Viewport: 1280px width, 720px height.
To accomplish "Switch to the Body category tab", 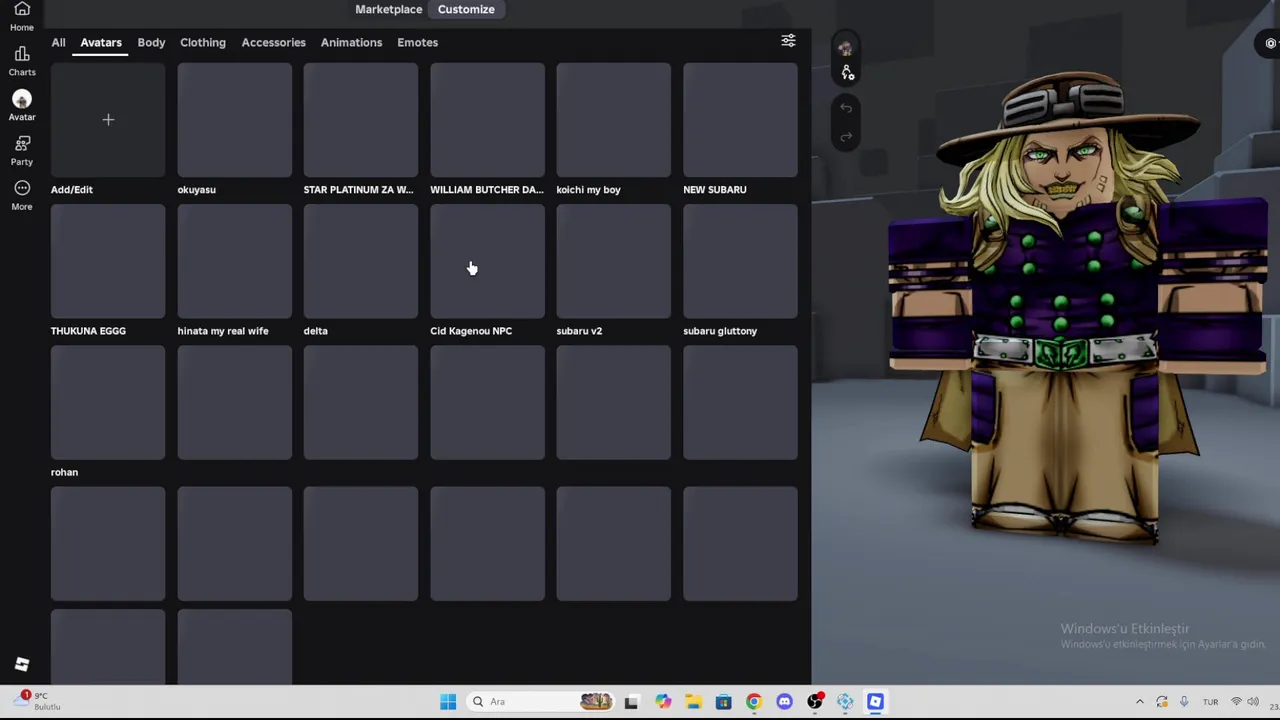I will point(151,42).
